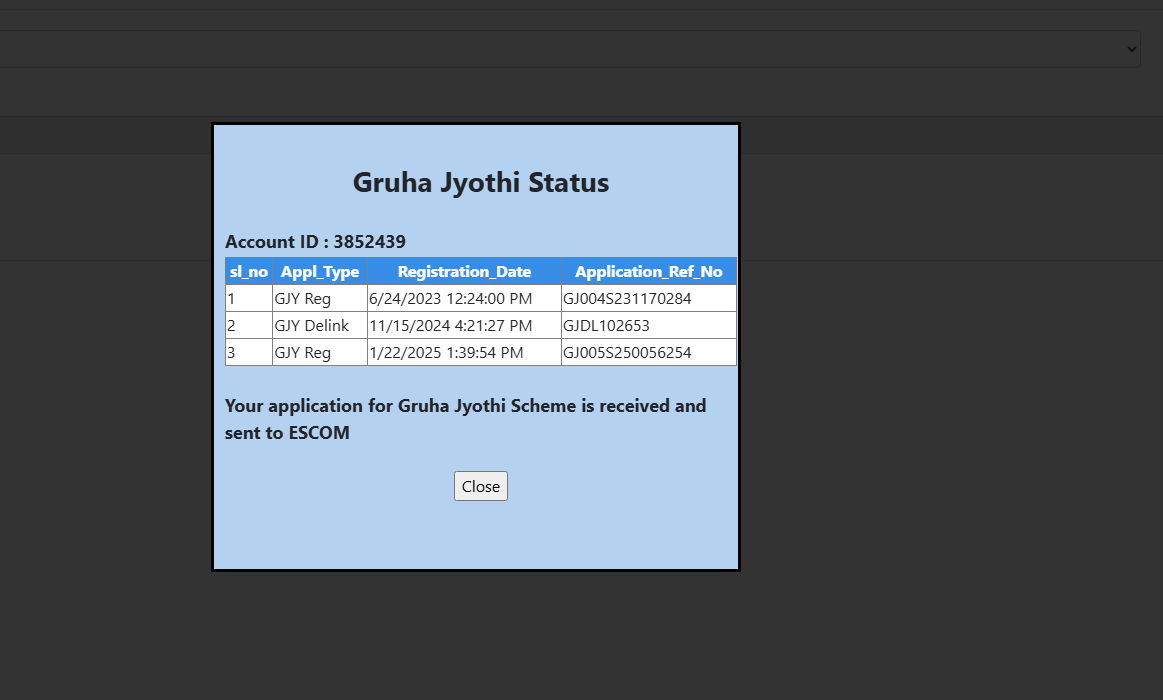Click the GJY Delink application type cell
Viewport: 1163px width, 700px height.
pos(320,326)
